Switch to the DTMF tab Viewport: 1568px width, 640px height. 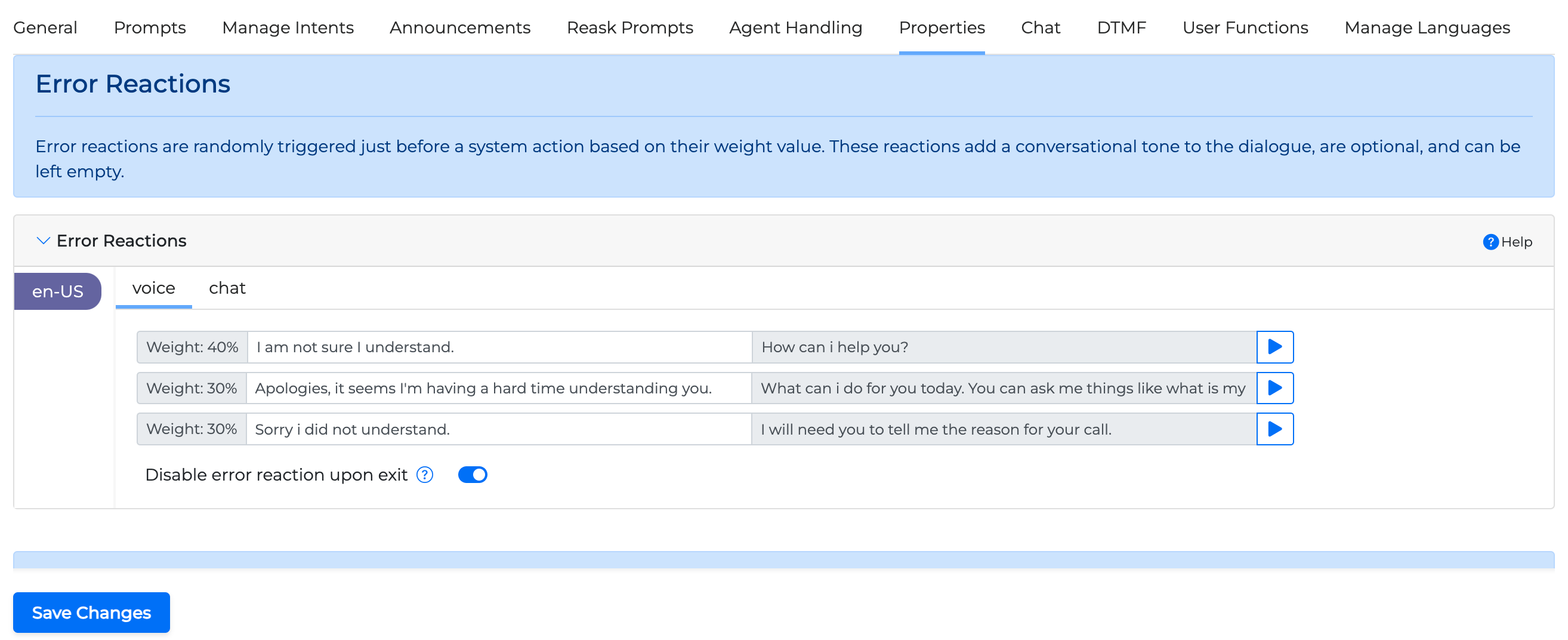[1121, 27]
